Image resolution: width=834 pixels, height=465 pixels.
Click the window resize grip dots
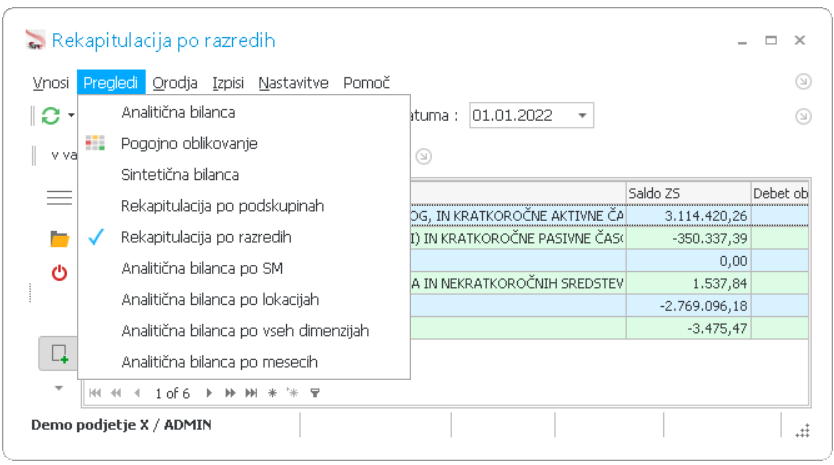point(803,430)
